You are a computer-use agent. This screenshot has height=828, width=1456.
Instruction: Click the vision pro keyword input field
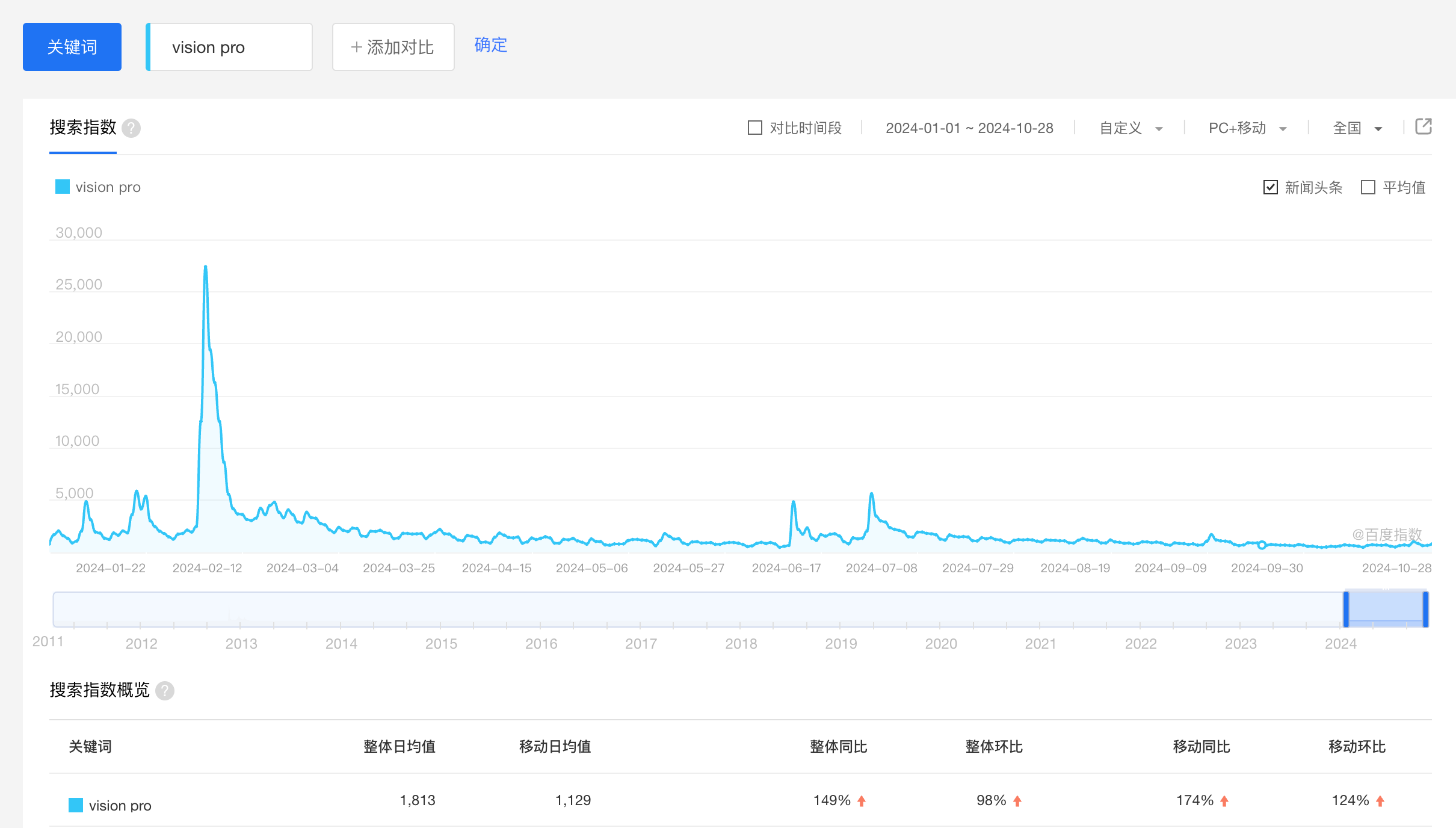coord(230,47)
